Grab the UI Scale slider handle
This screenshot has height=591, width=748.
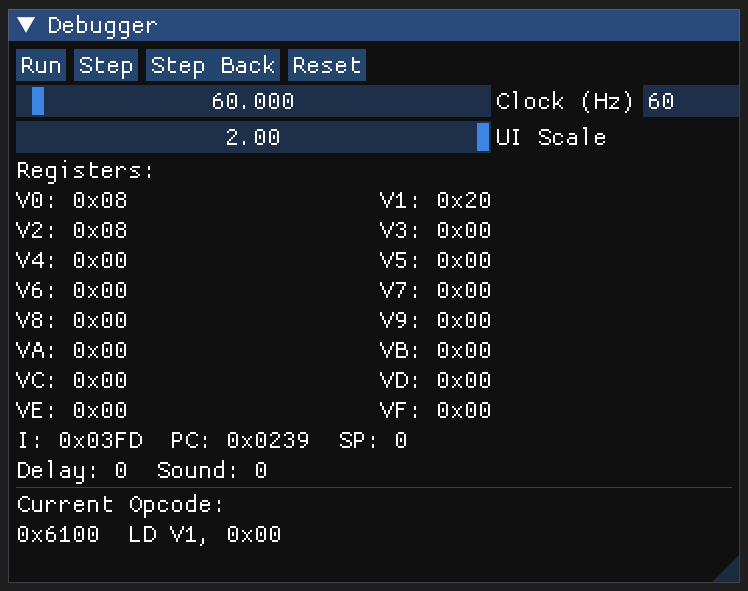point(483,137)
